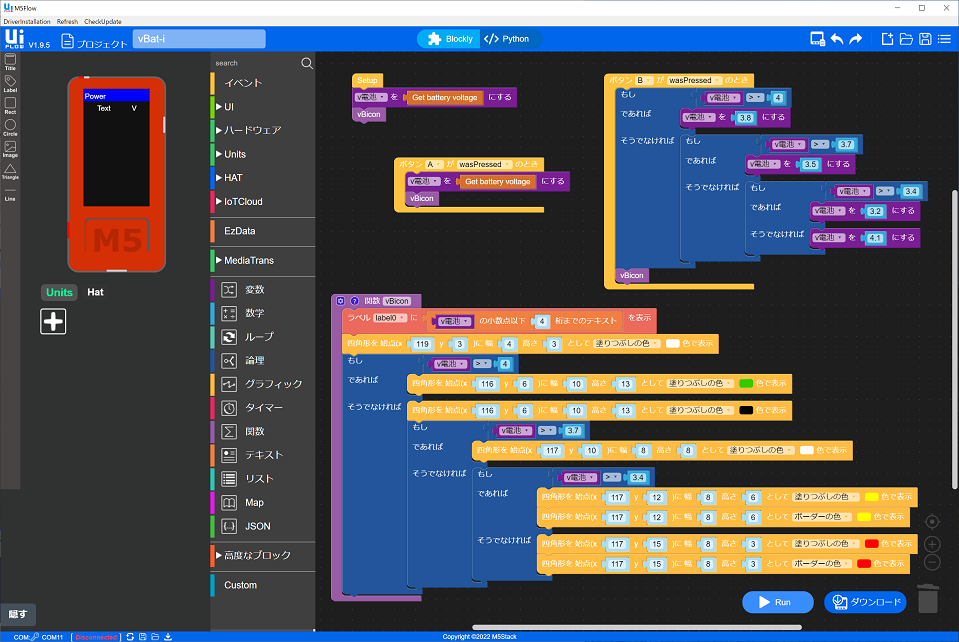Expand the Units block category
This screenshot has width=959, height=642.
pos(263,154)
